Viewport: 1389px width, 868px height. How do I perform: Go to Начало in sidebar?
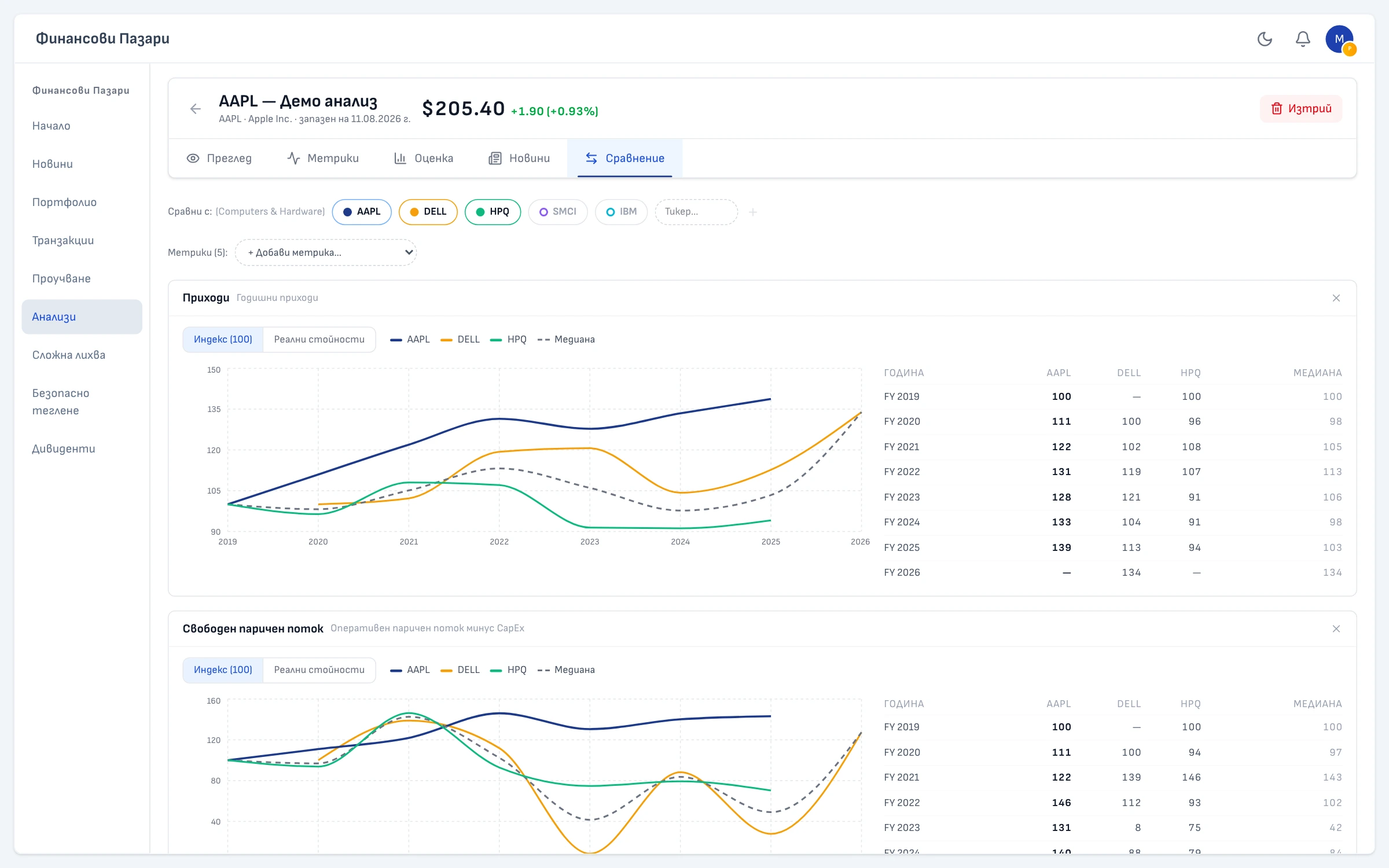click(x=82, y=126)
